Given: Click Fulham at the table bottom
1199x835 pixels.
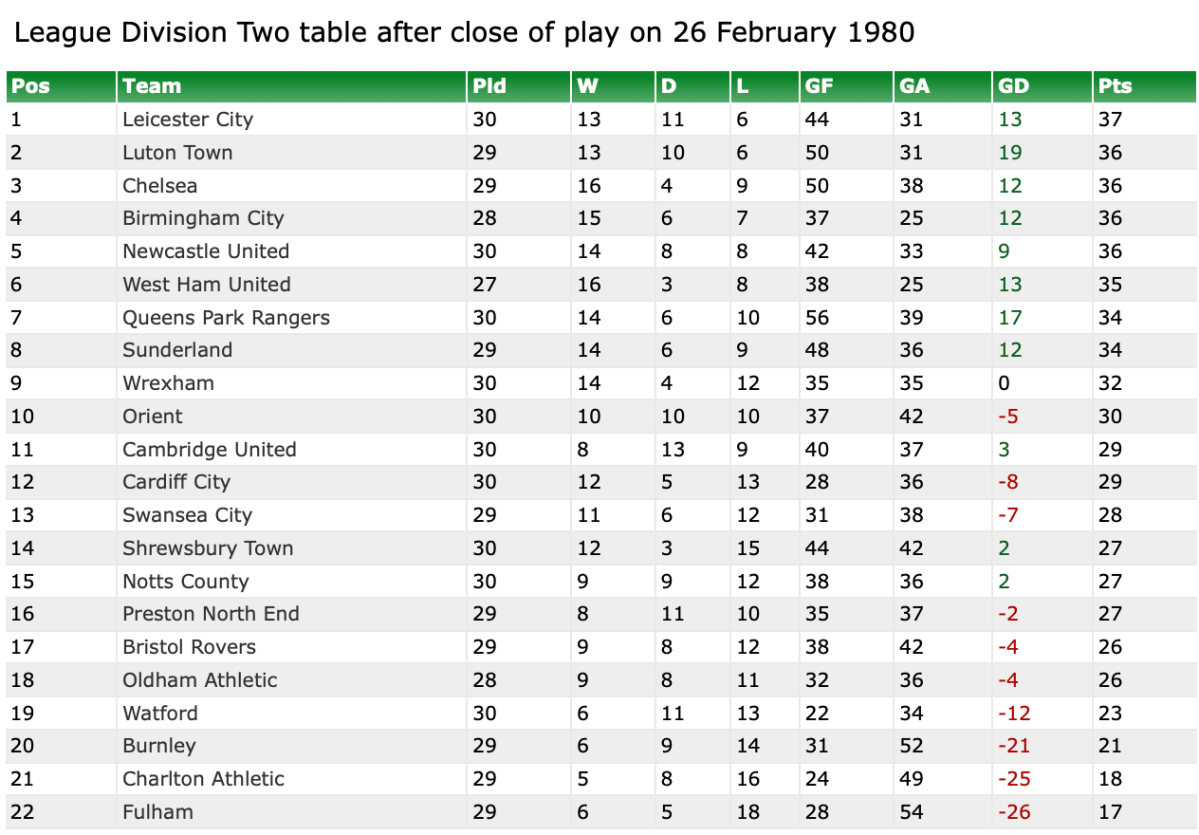Looking at the screenshot, I should (x=158, y=812).
